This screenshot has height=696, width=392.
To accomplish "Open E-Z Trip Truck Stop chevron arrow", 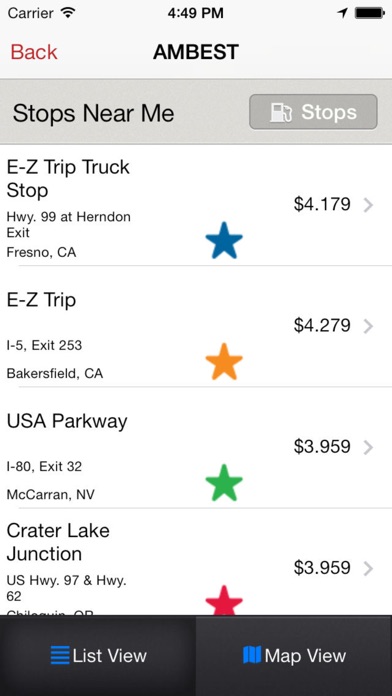I will [368, 205].
